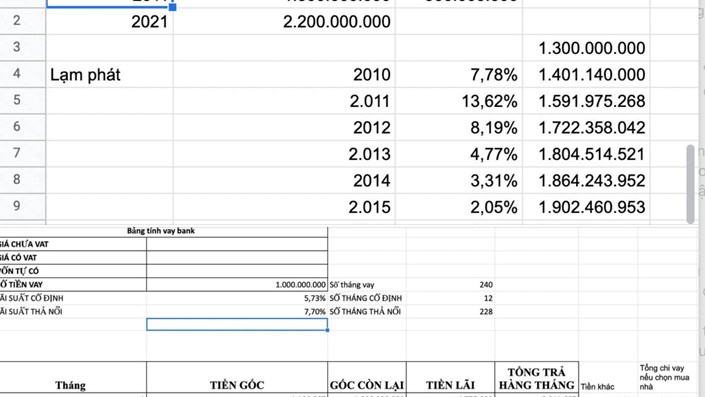
Task: Select the 7,70% floating interest rate cell
Action: [237, 311]
